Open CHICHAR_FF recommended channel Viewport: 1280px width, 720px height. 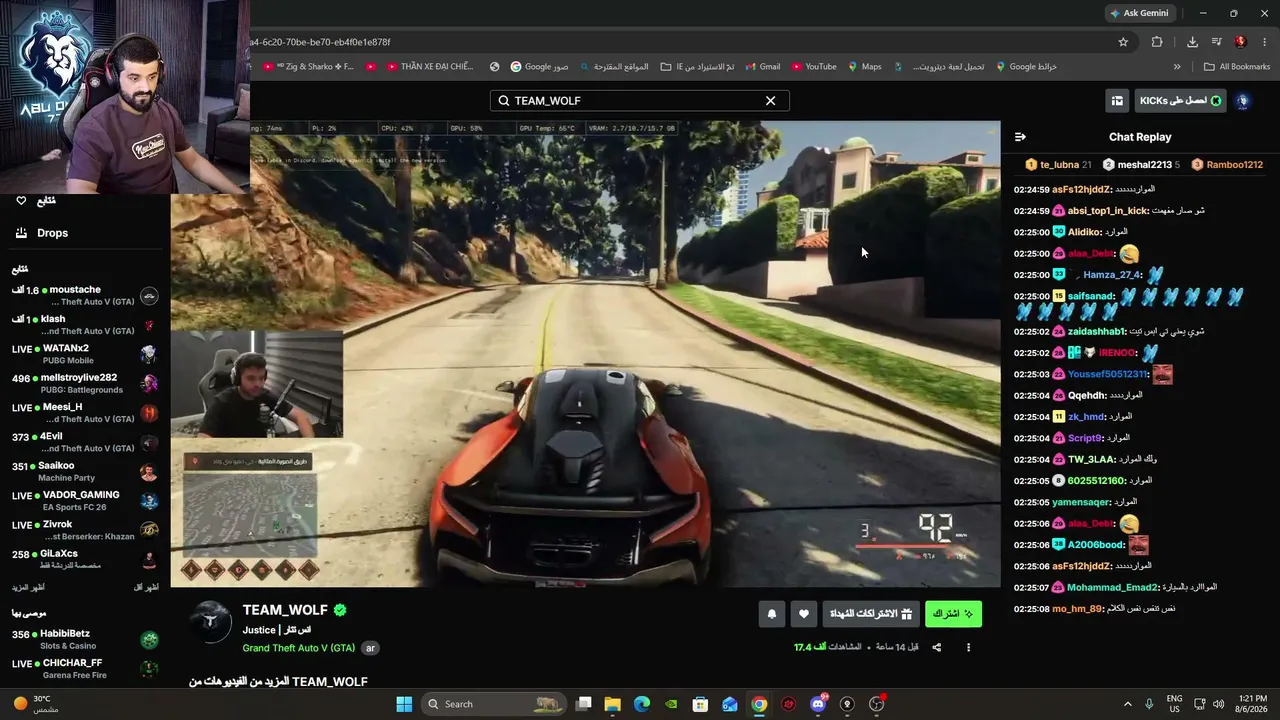point(85,669)
